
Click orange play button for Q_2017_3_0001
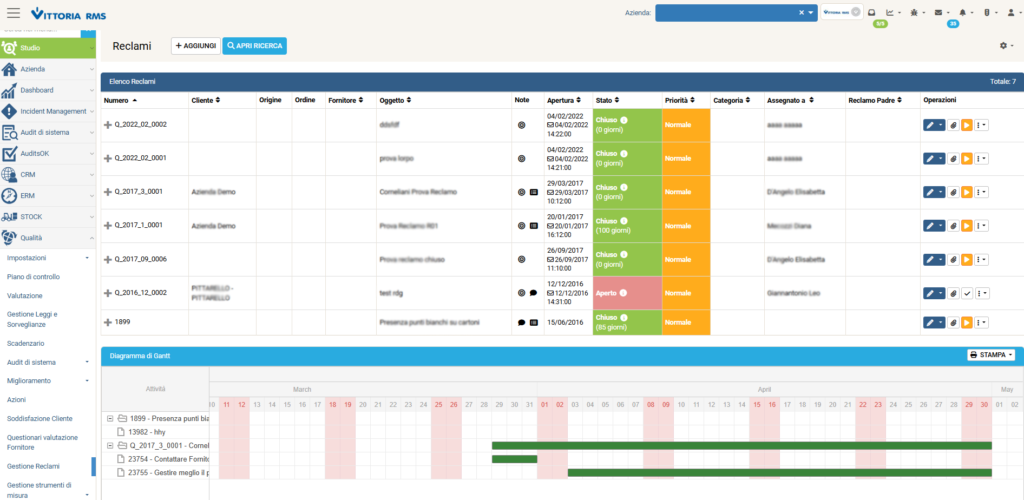(967, 192)
